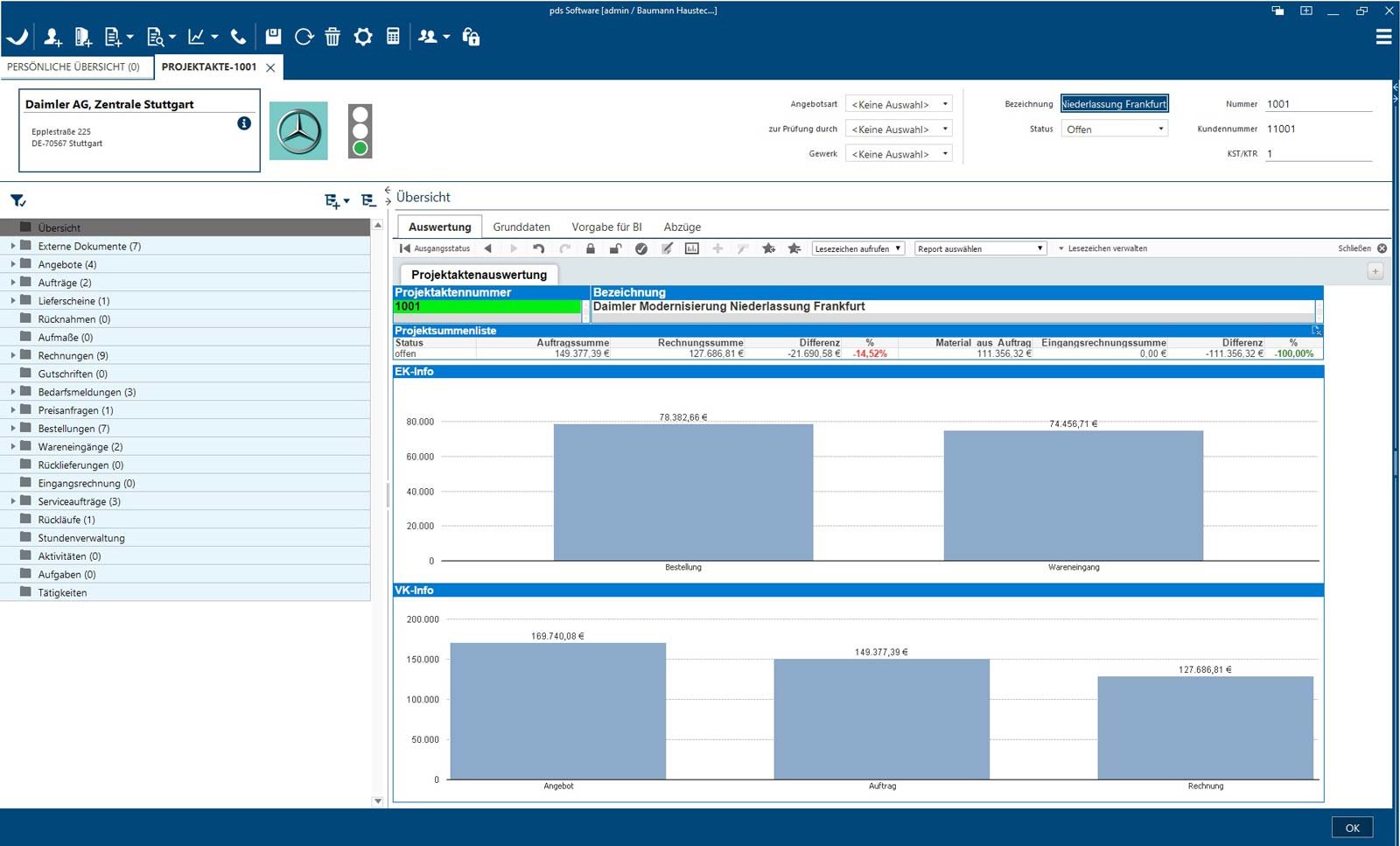Viewport: 1400px width, 846px height.
Task: Open the expand tree nodes dropdown arrow
Action: point(346,201)
